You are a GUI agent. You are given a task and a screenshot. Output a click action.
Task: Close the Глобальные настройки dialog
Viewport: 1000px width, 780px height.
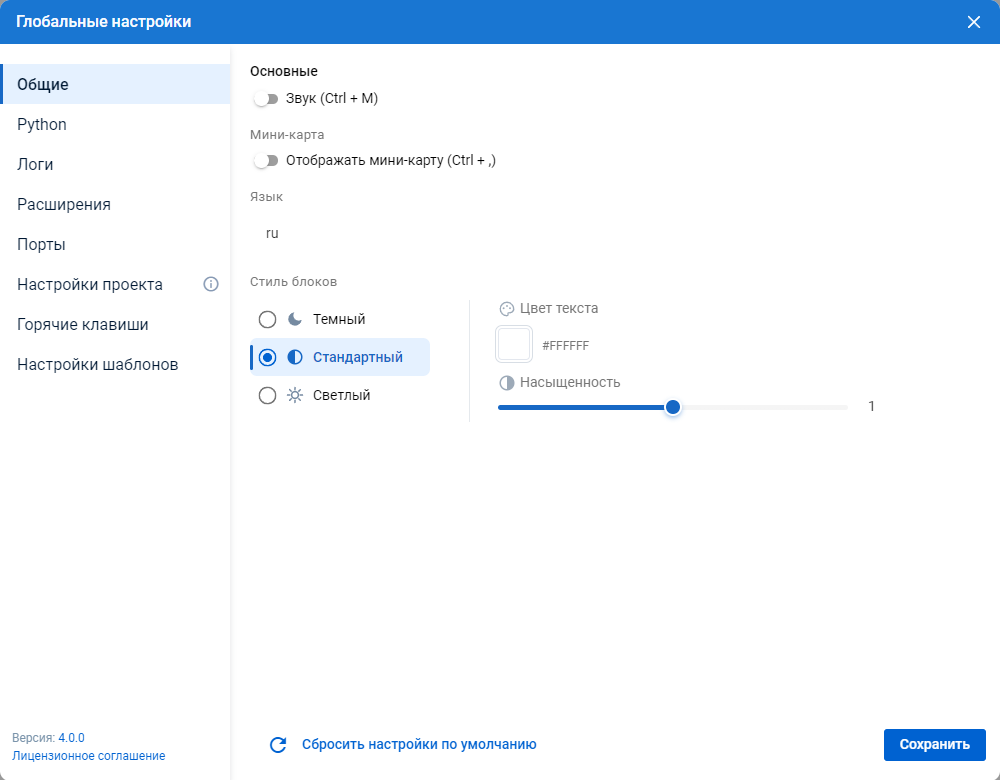click(974, 22)
